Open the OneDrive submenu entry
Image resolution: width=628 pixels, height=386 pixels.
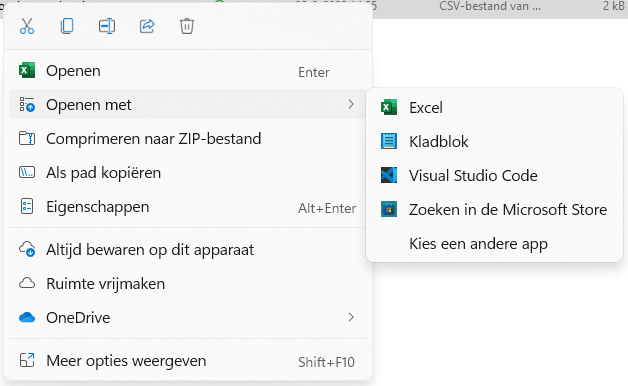(x=187, y=318)
